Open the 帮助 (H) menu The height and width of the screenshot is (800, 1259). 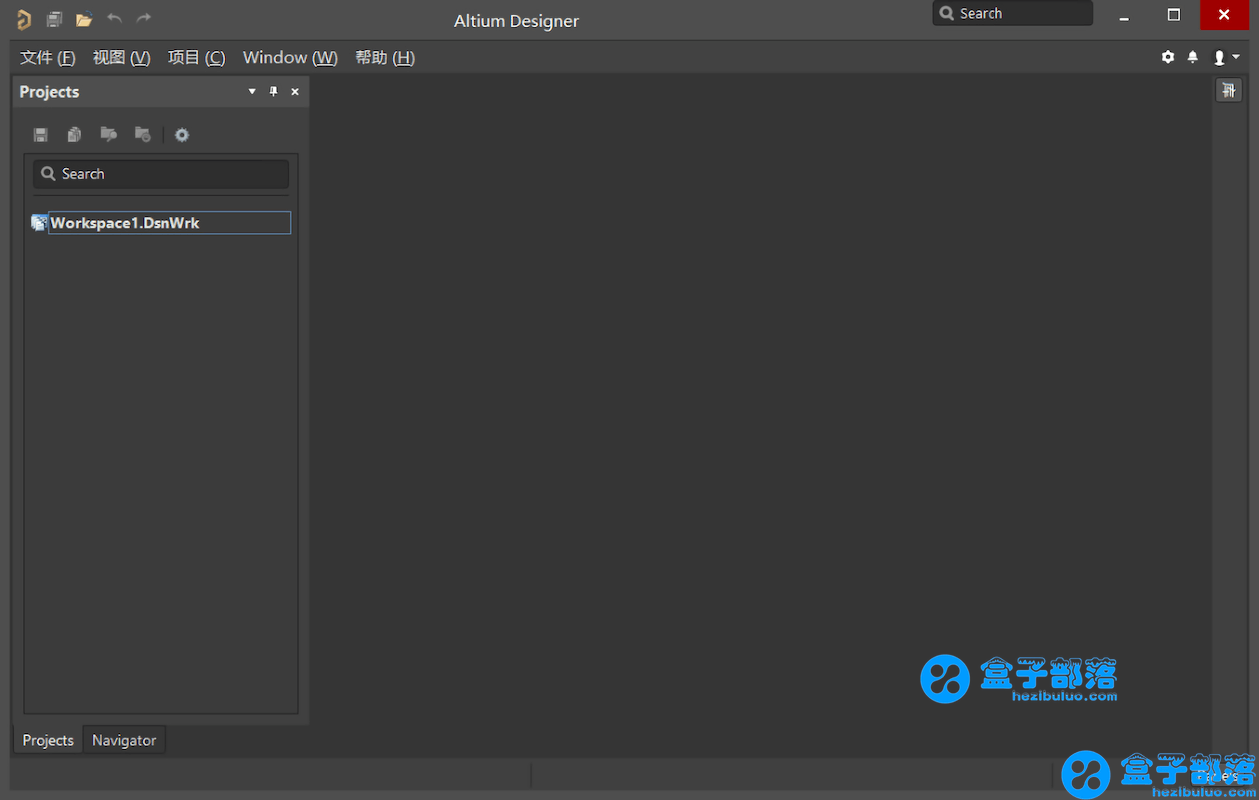(x=385, y=58)
